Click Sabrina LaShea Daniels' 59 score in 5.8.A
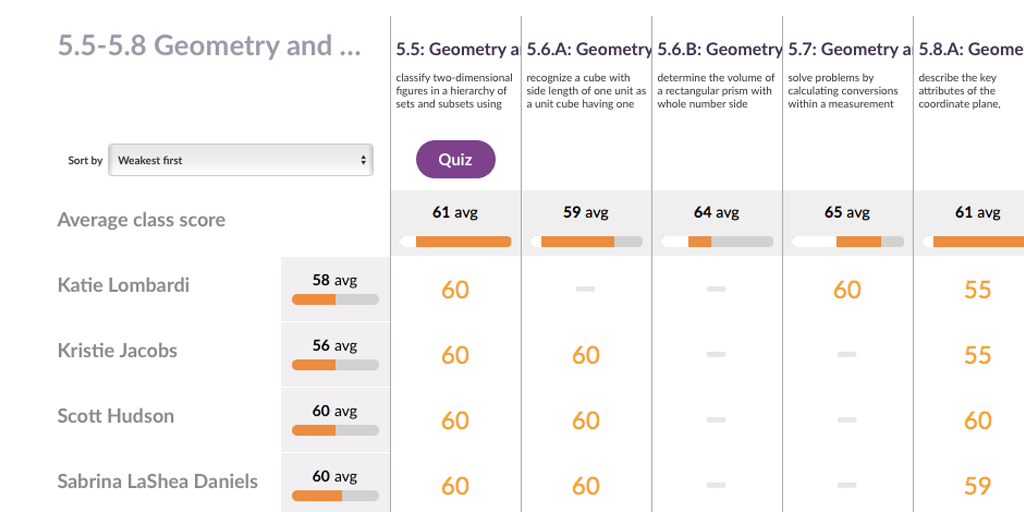 point(978,485)
